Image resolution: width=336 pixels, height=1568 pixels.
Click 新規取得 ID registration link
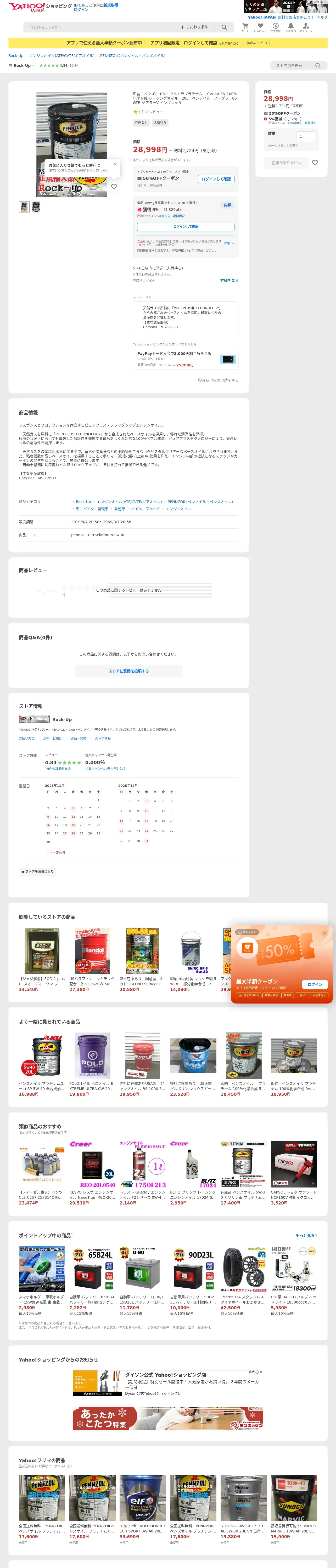tap(110, 5)
